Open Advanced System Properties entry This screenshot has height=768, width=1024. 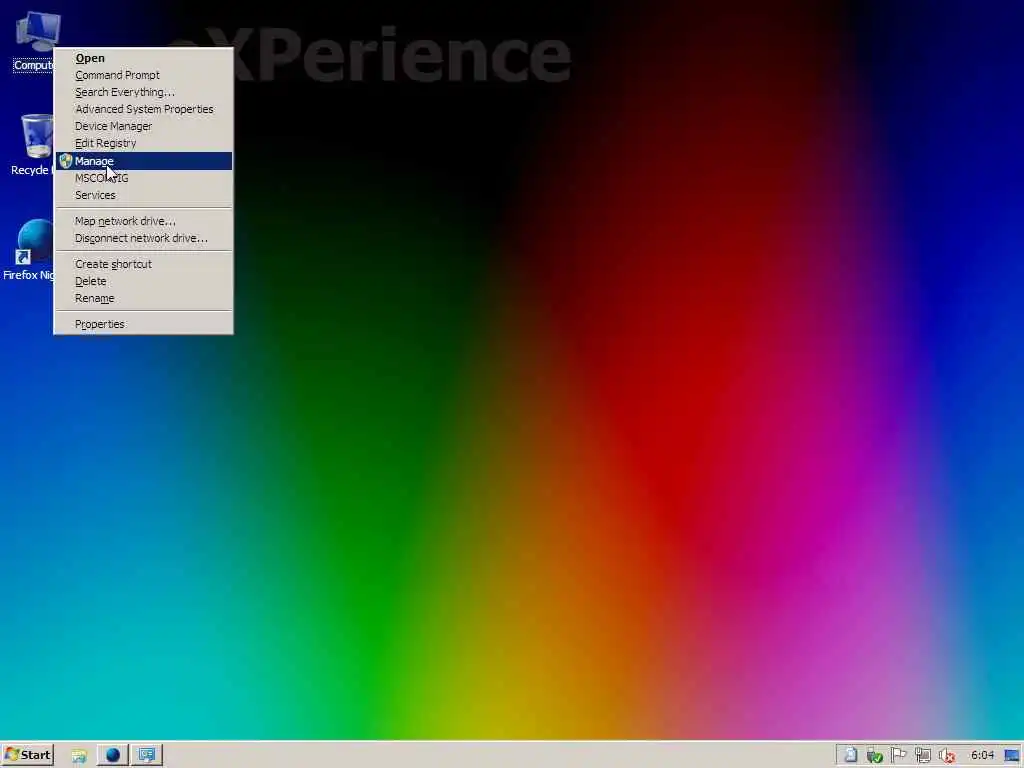(x=143, y=109)
